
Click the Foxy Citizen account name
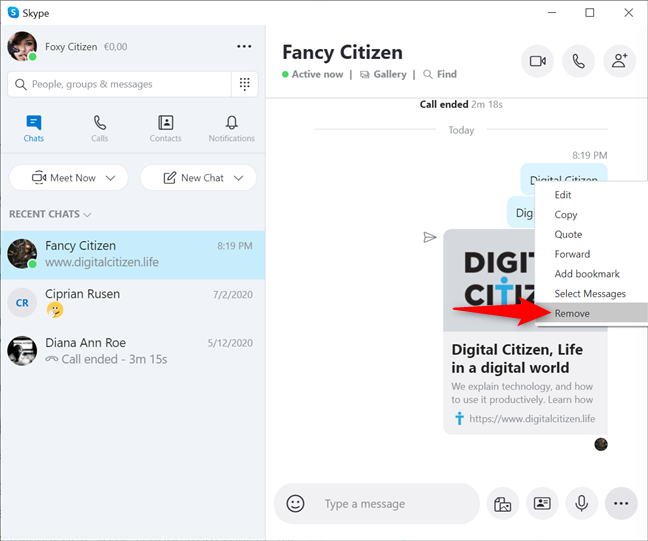[71, 47]
